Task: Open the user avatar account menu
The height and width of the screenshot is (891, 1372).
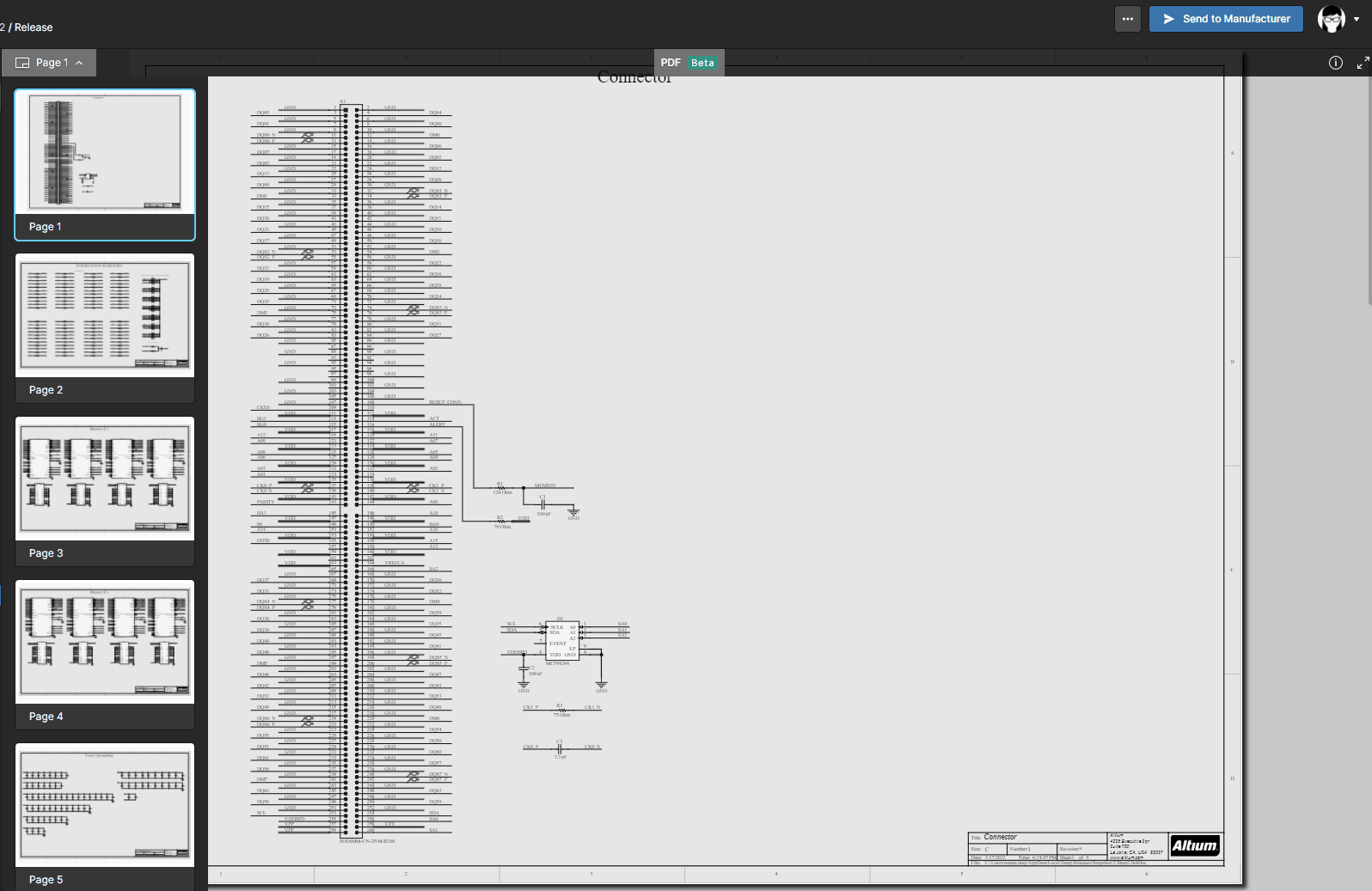Action: click(1332, 19)
